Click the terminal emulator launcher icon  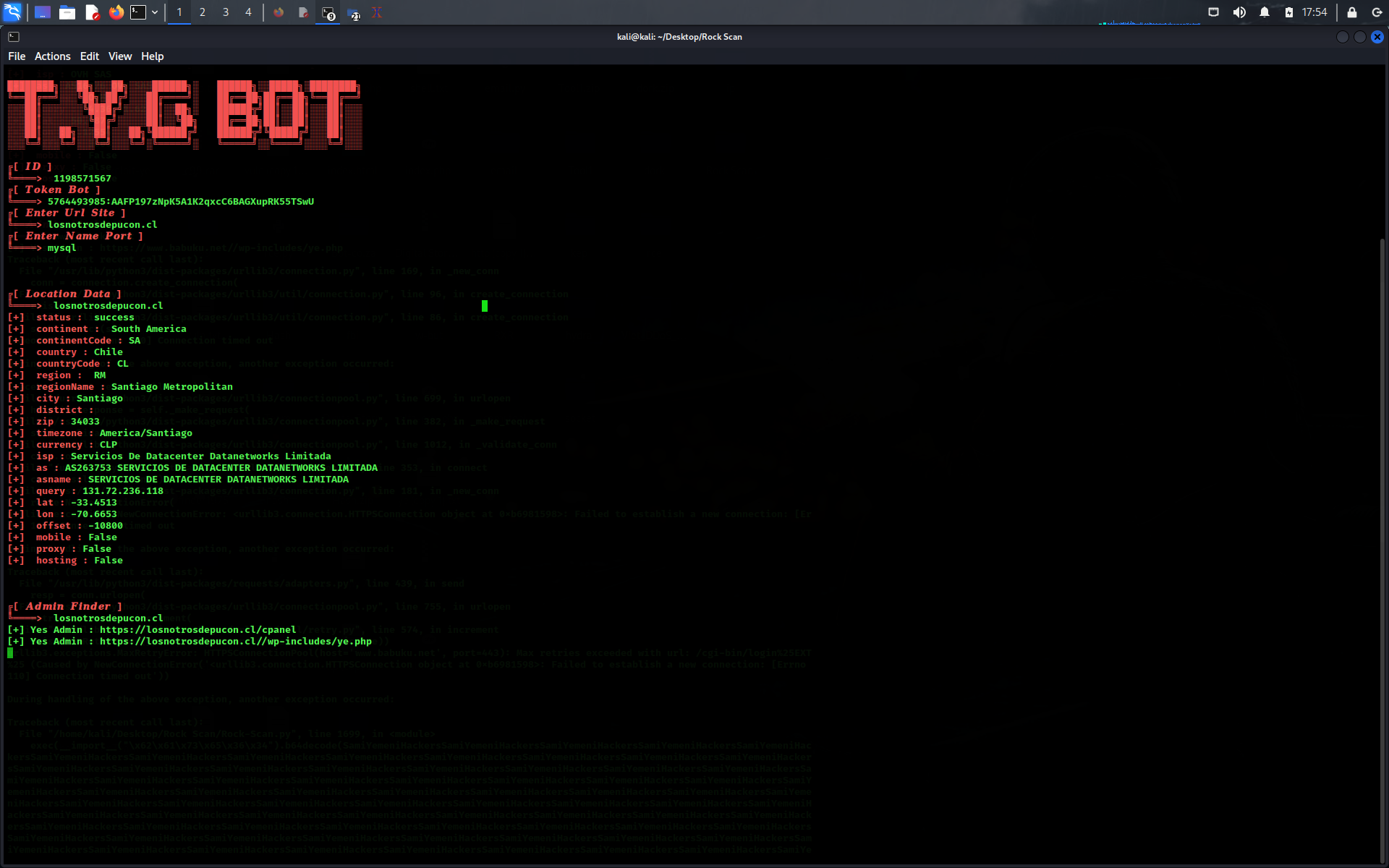pos(138,12)
